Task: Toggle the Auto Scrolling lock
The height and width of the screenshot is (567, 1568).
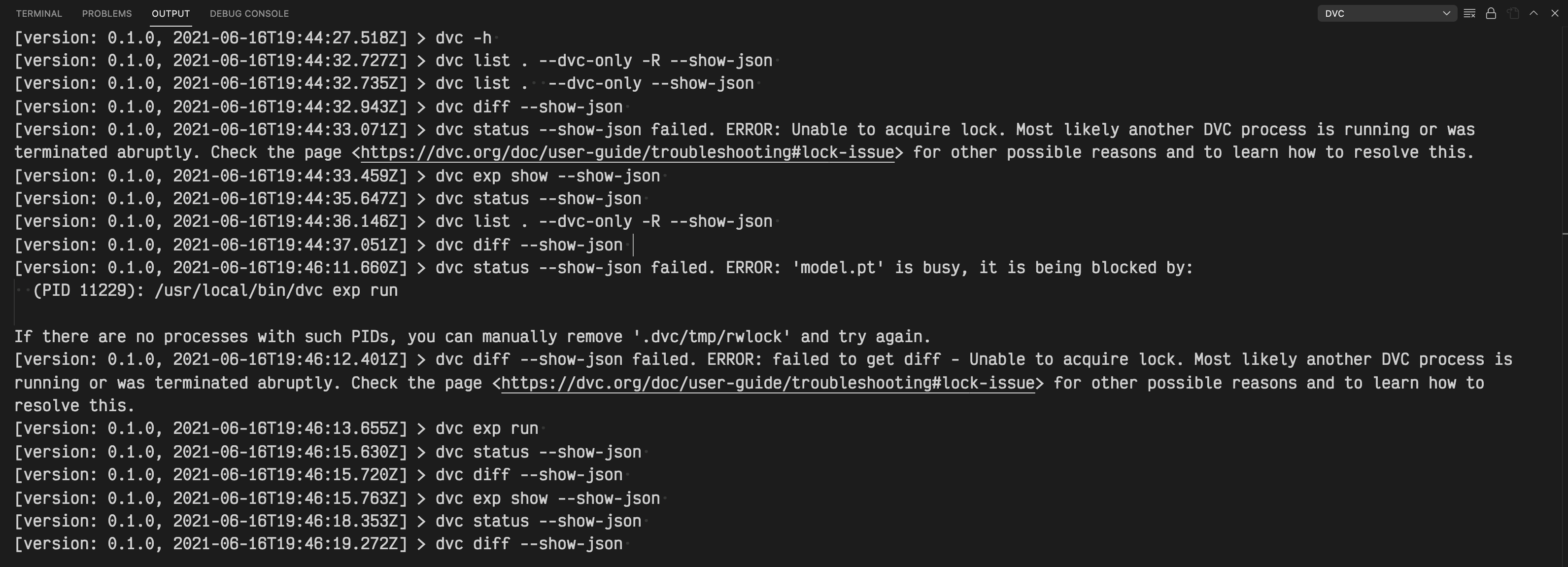Action: (x=1491, y=13)
